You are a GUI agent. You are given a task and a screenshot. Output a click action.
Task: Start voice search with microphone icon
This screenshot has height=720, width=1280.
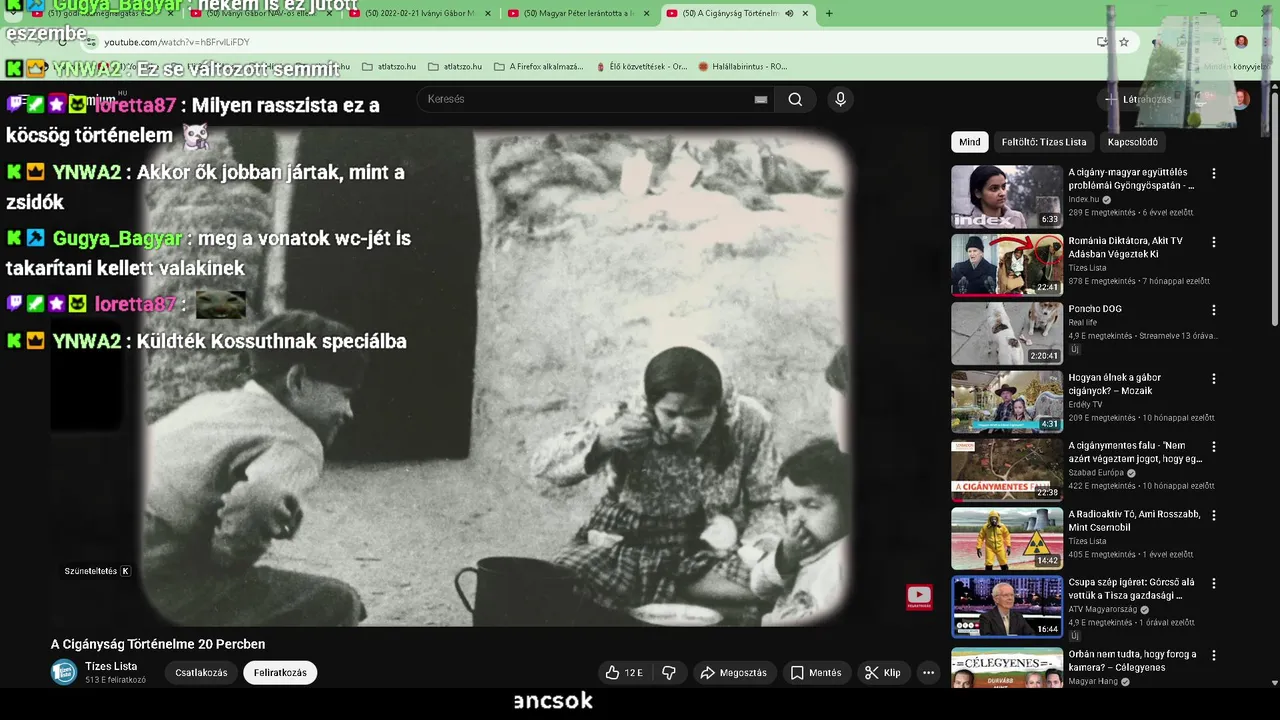(840, 99)
